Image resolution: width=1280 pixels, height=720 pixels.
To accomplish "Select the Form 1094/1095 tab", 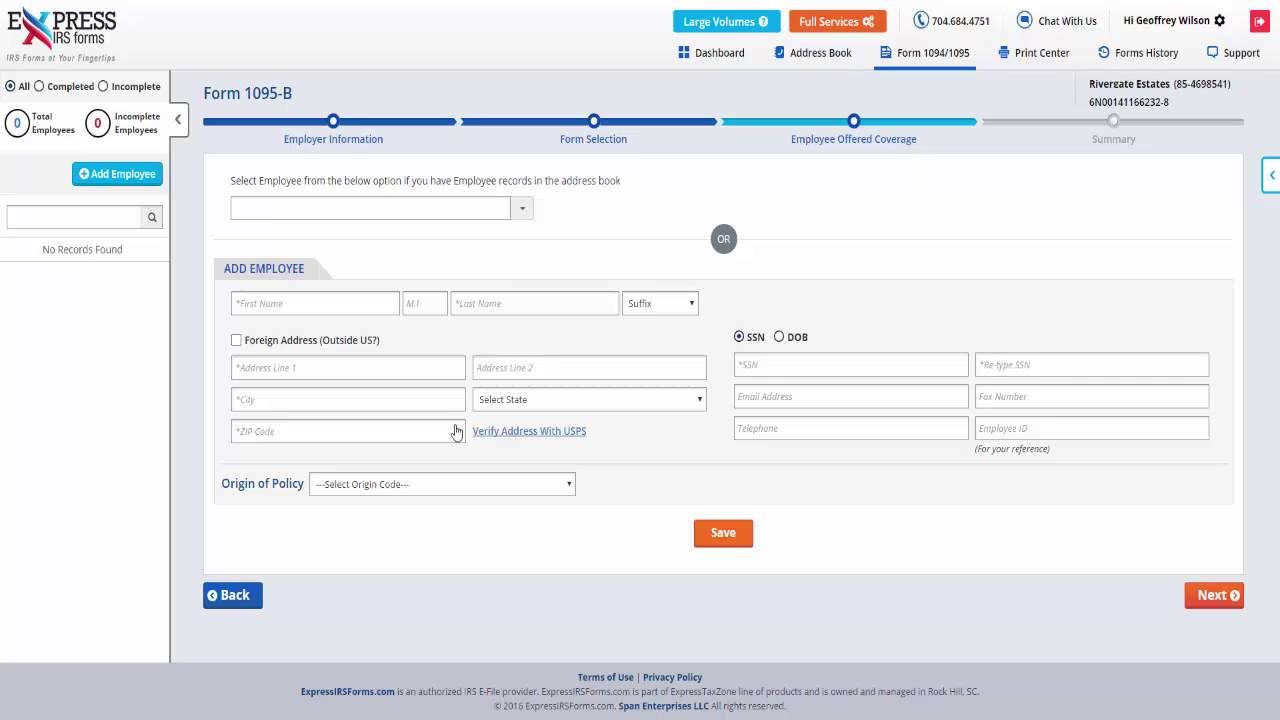I will 925,53.
